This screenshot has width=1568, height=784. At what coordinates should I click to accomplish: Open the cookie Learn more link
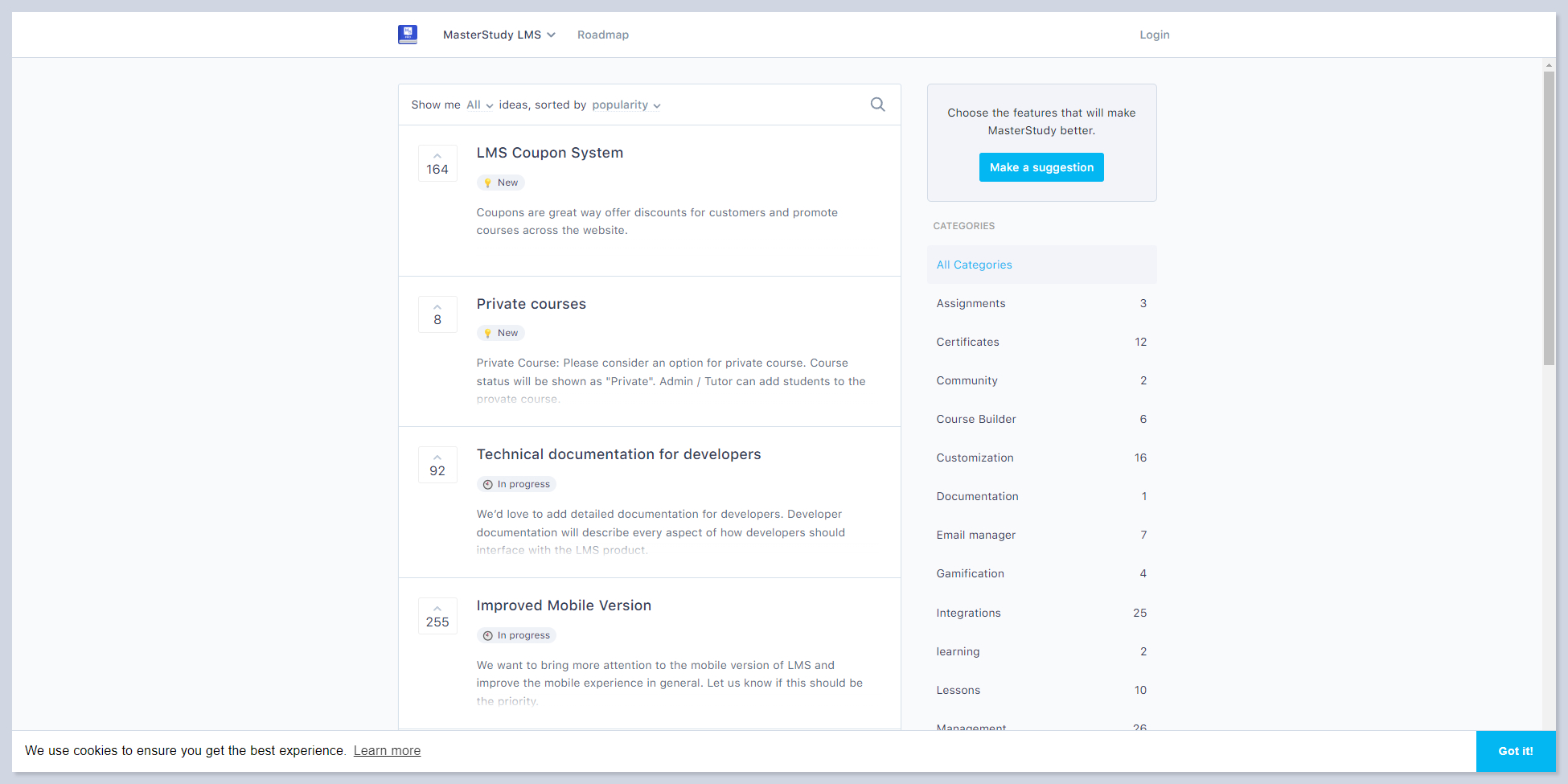coord(387,751)
